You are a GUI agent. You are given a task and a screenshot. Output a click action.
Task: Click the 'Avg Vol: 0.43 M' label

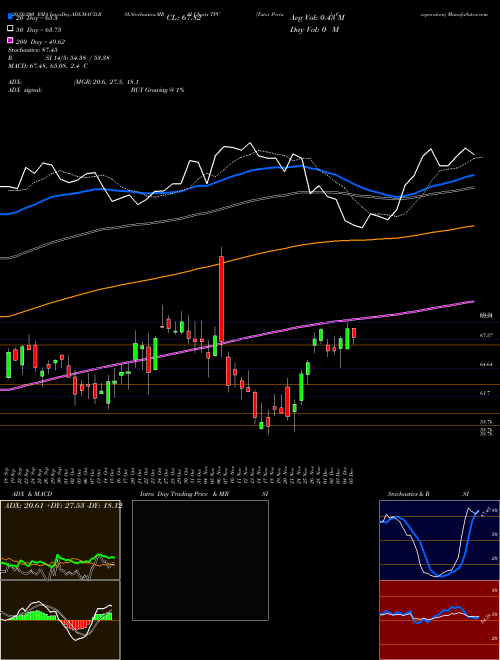coord(317,18)
